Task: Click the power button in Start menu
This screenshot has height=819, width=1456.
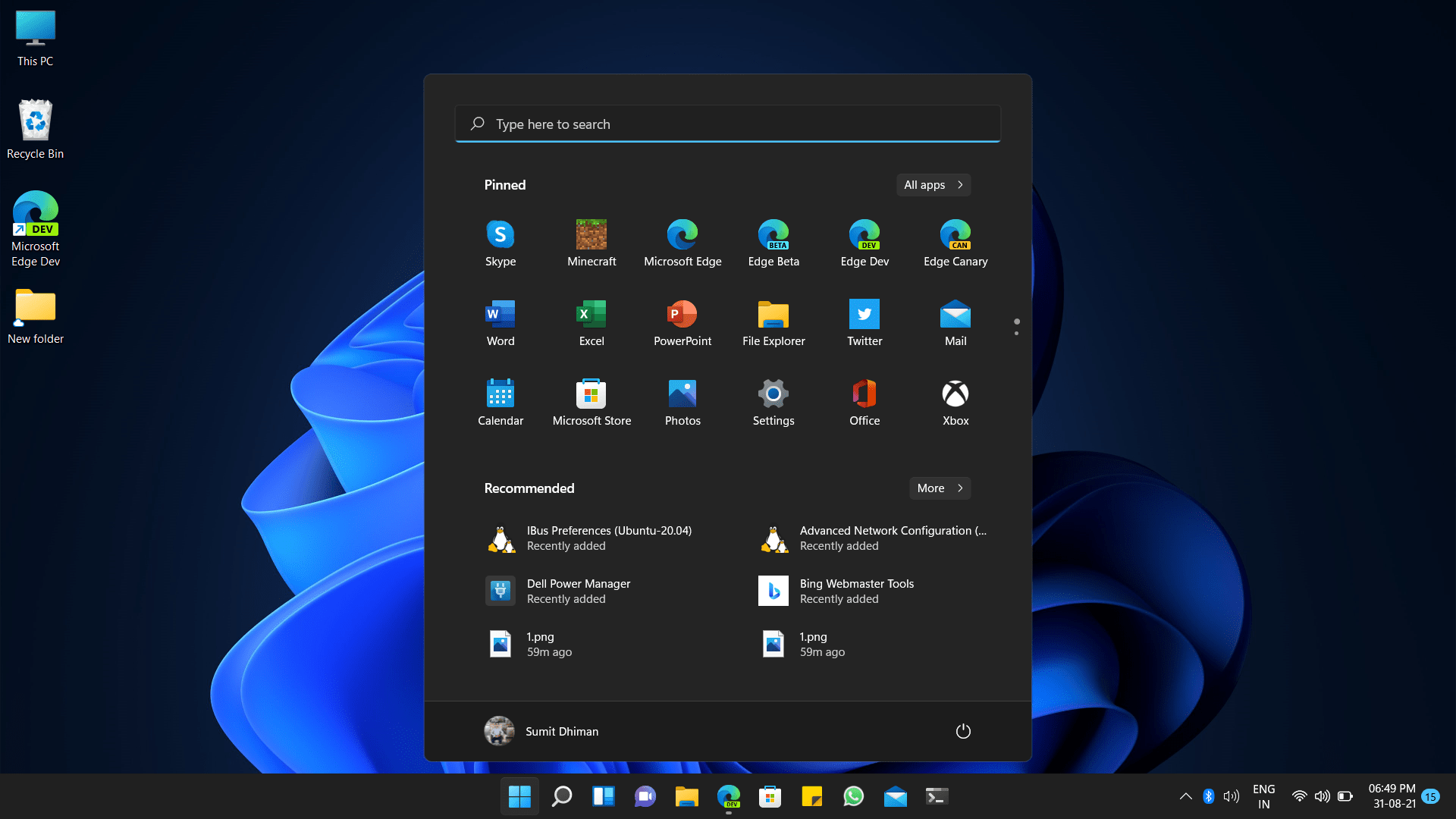Action: [963, 731]
